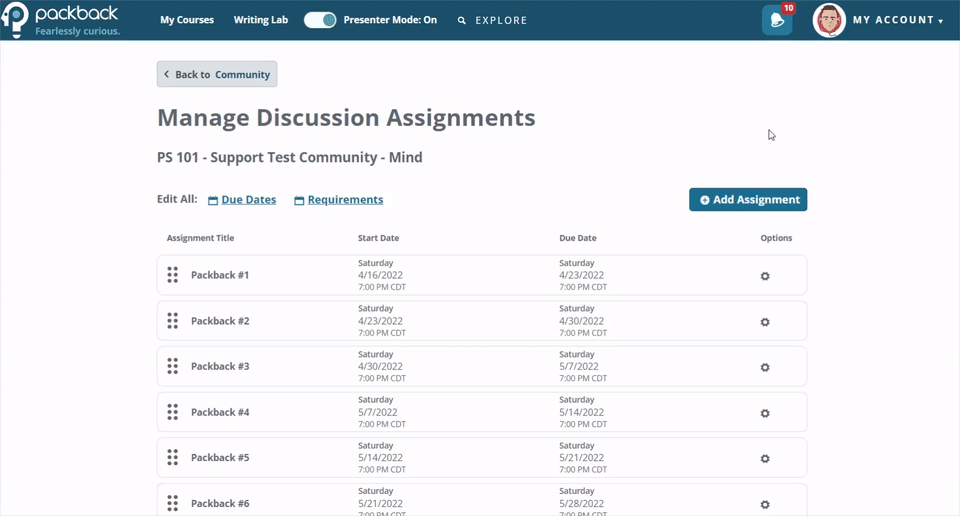Select the Packback #2 assignment title

point(220,321)
